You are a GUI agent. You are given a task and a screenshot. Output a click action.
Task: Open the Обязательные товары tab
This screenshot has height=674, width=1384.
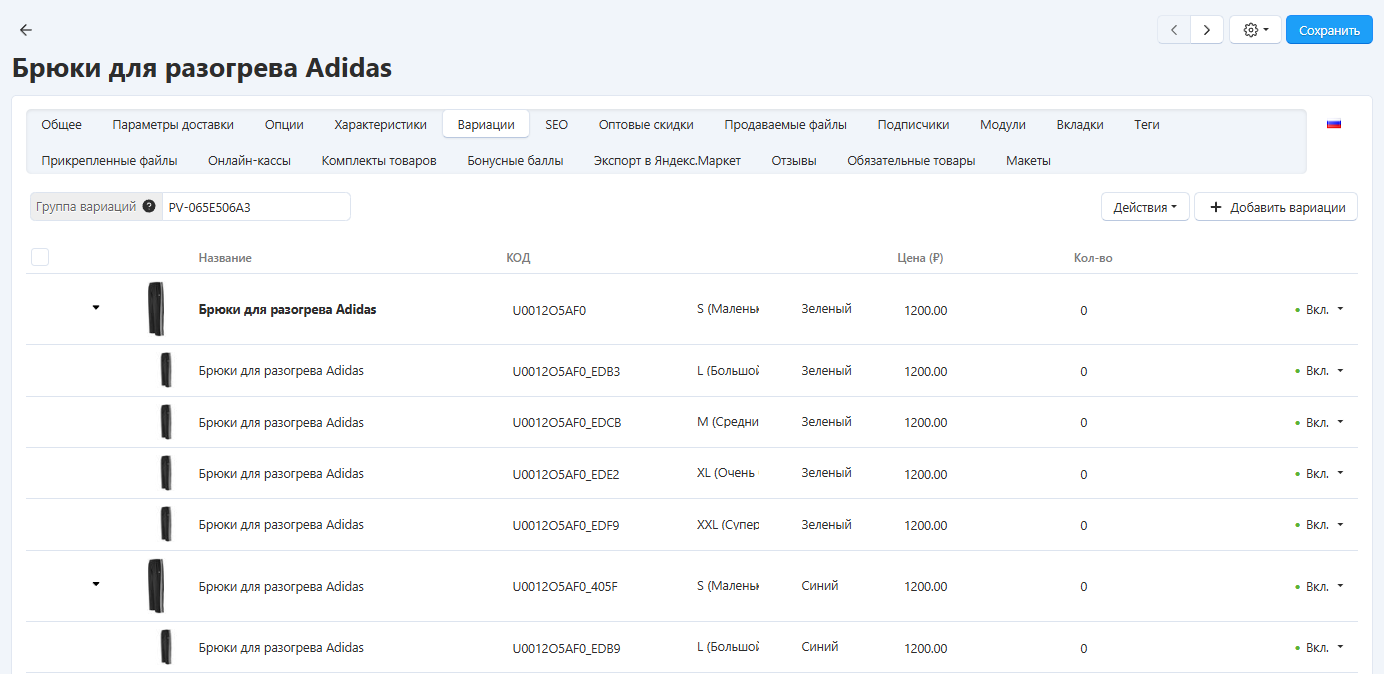pos(911,160)
